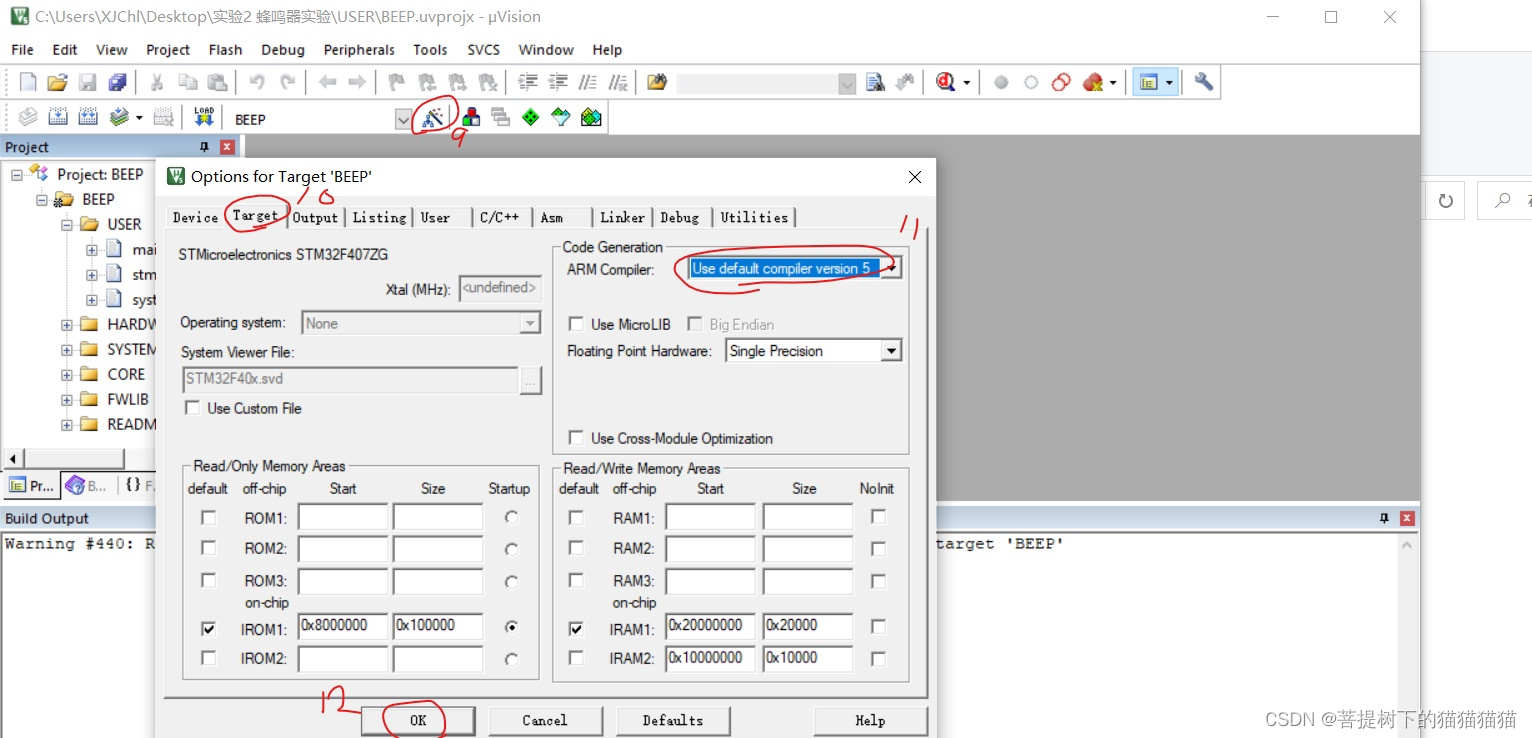Click the Defaults button
Viewport: 1532px width, 738px height.
673,720
